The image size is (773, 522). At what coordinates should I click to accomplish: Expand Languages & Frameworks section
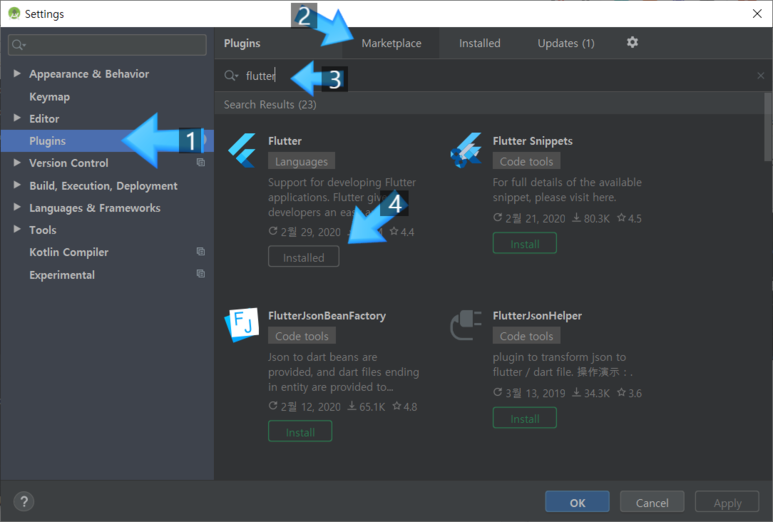pyautogui.click(x=17, y=207)
